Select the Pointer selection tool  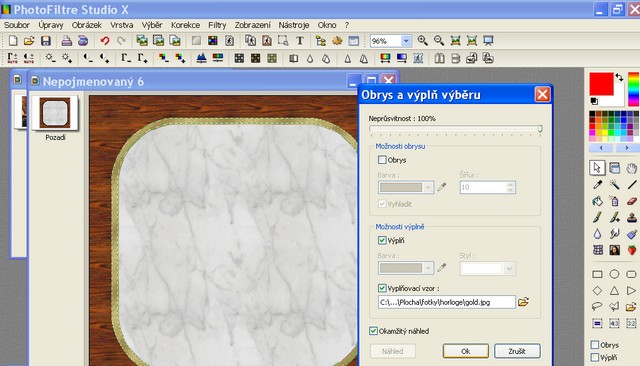pos(597,168)
